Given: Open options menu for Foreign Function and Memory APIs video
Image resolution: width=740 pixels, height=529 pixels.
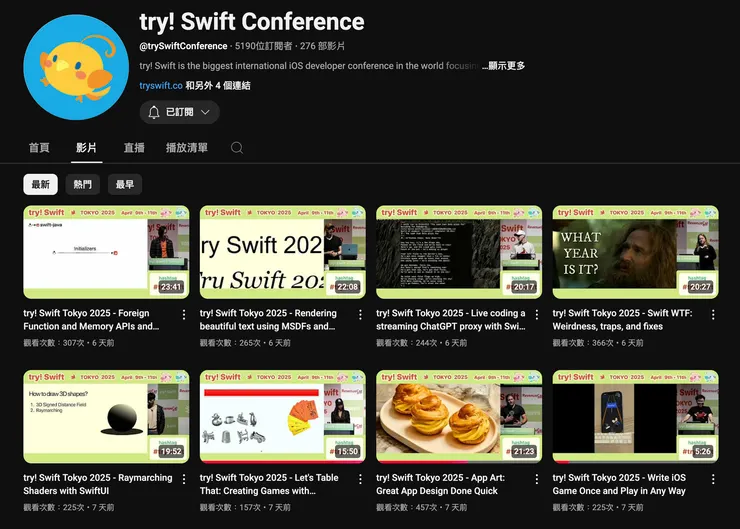Looking at the screenshot, I should coord(184,315).
